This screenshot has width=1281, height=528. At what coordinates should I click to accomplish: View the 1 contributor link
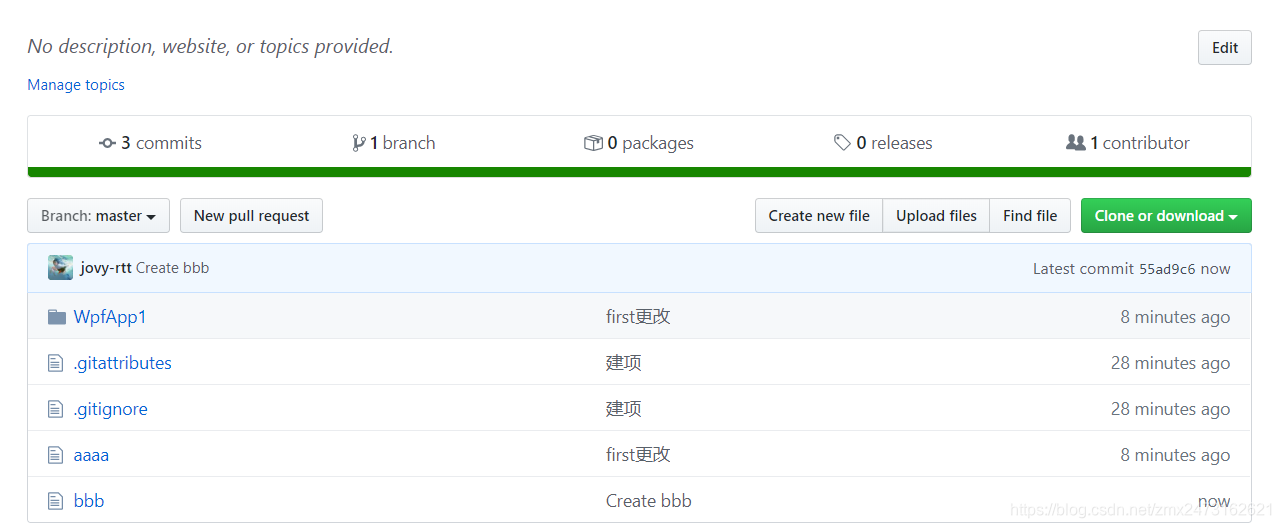1128,143
